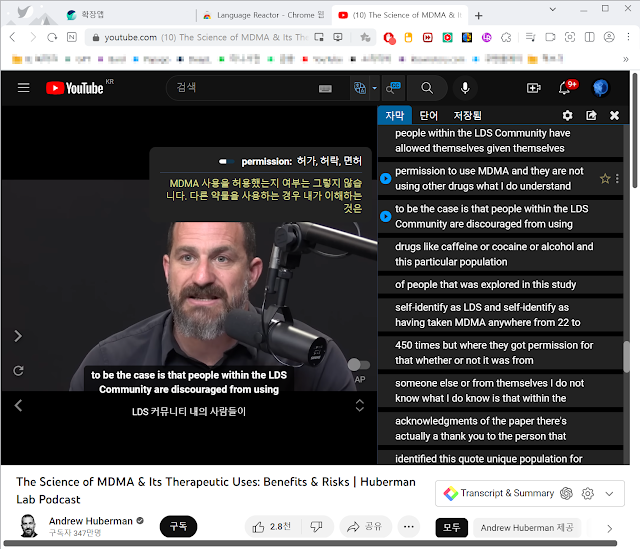
Task: Select subtitle 'acknowledgments of the paper'
Action: coord(500,429)
